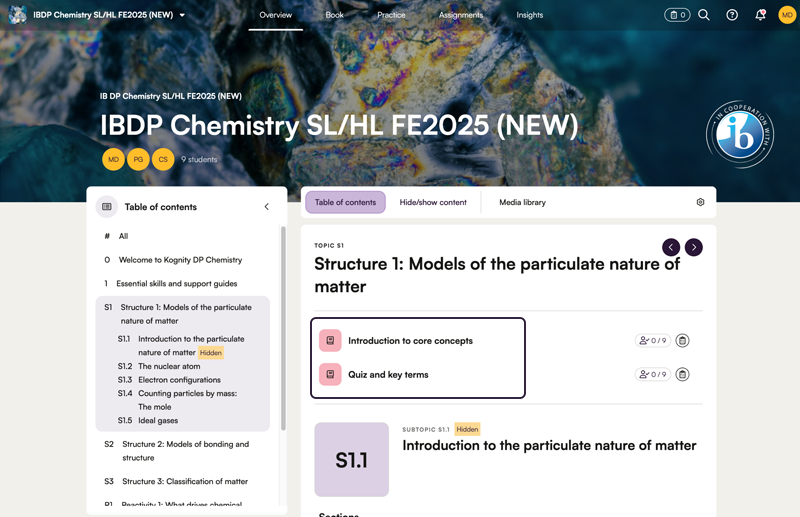Click the Hidden badge beside Subtopic S1.1

point(467,429)
